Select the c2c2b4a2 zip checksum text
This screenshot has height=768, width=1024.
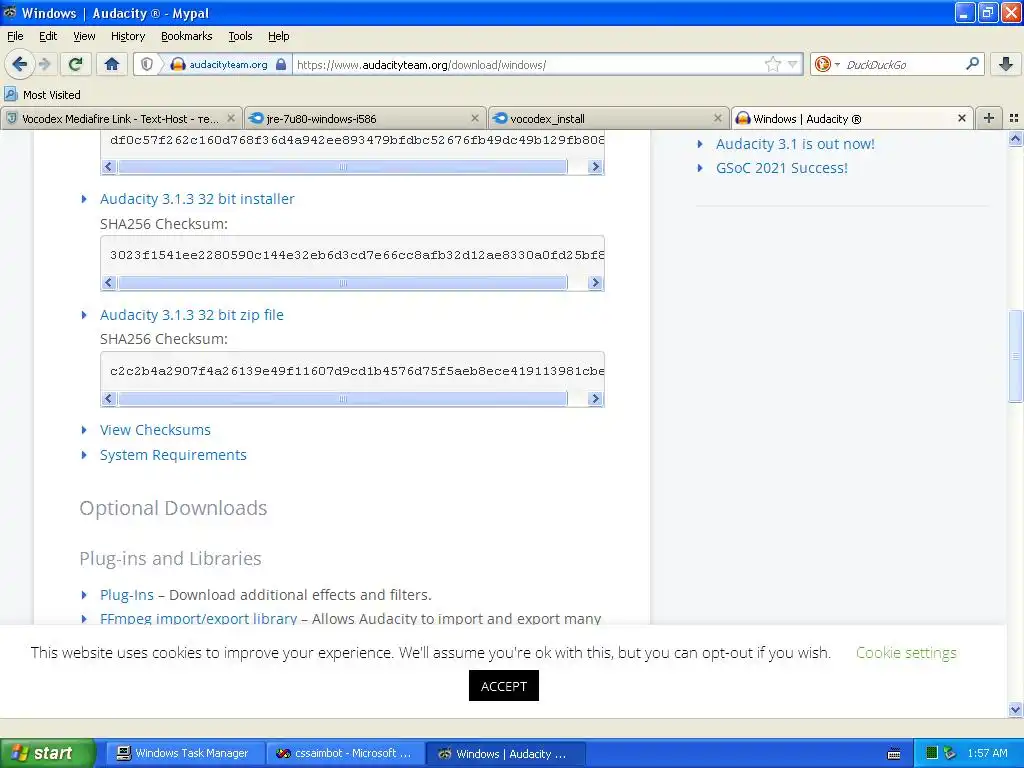pos(357,371)
